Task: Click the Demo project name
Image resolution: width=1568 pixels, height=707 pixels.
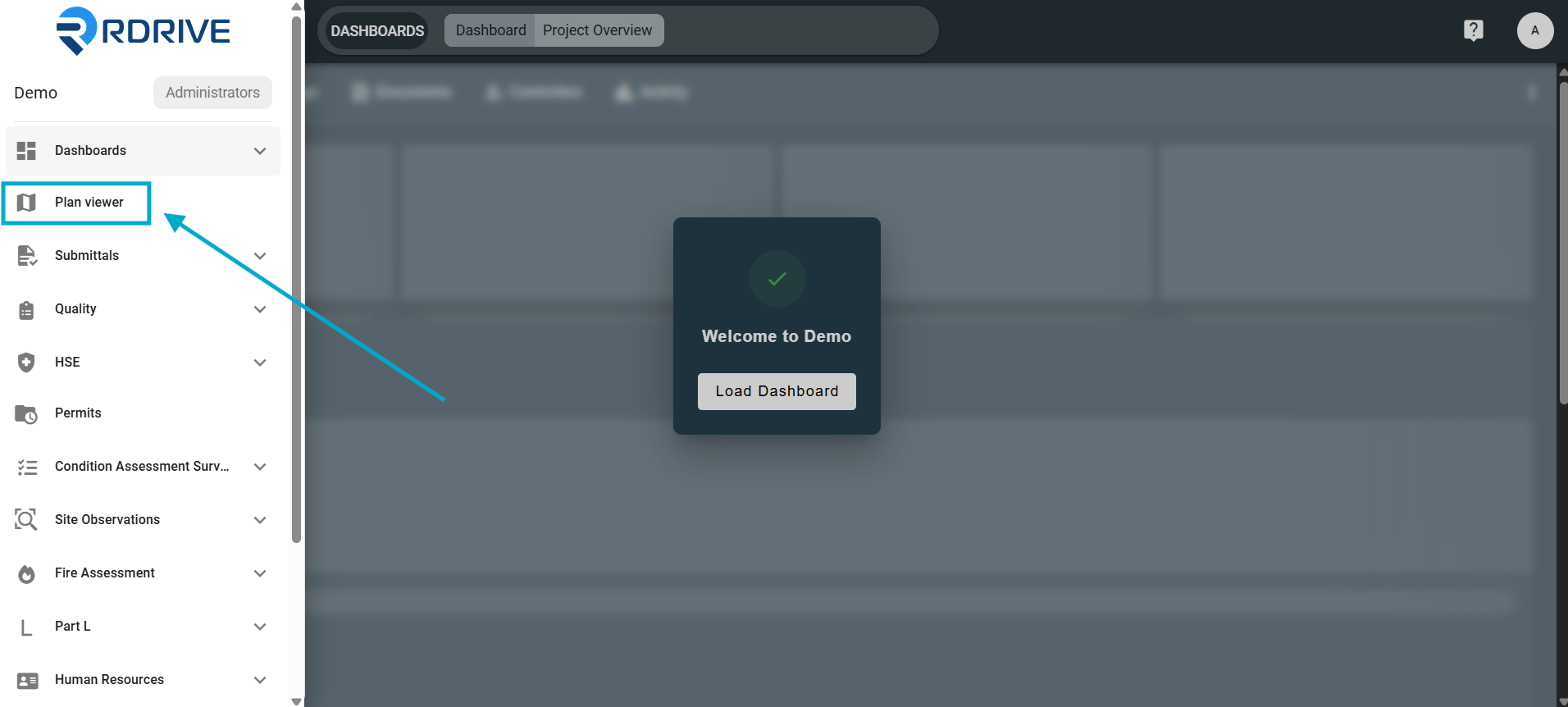Action: (35, 93)
